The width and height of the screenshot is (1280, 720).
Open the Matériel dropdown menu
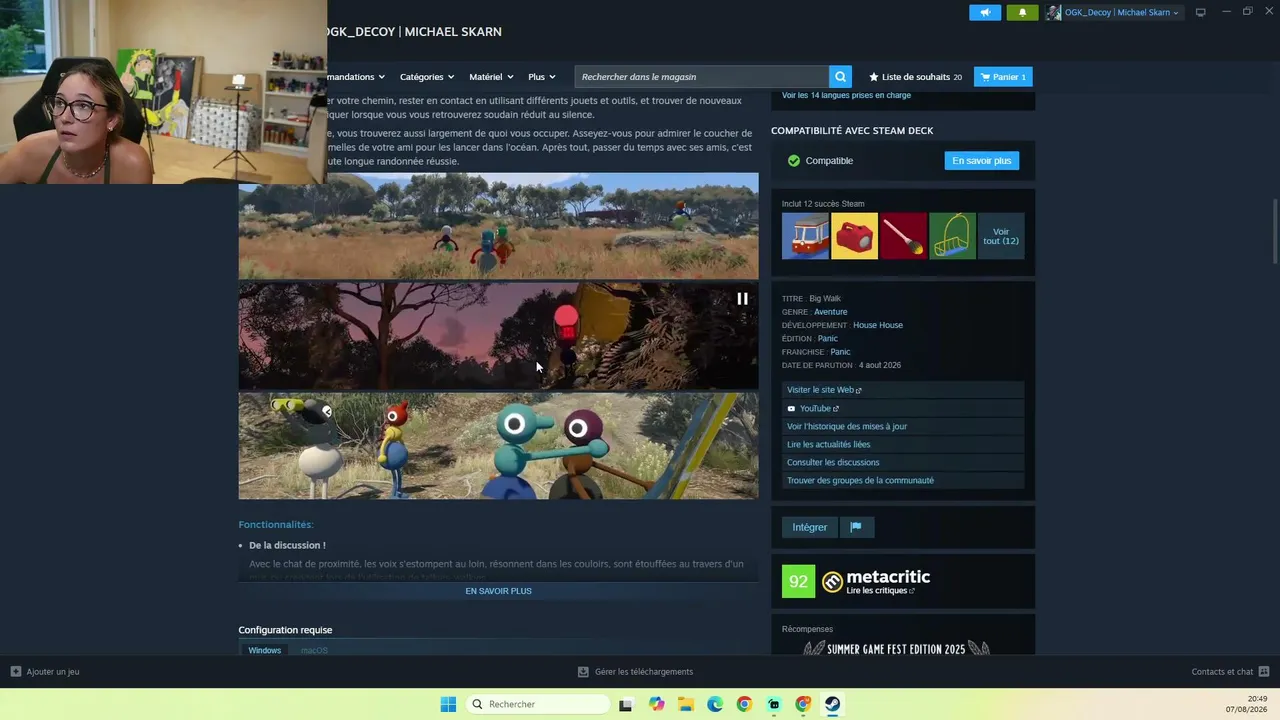click(491, 77)
